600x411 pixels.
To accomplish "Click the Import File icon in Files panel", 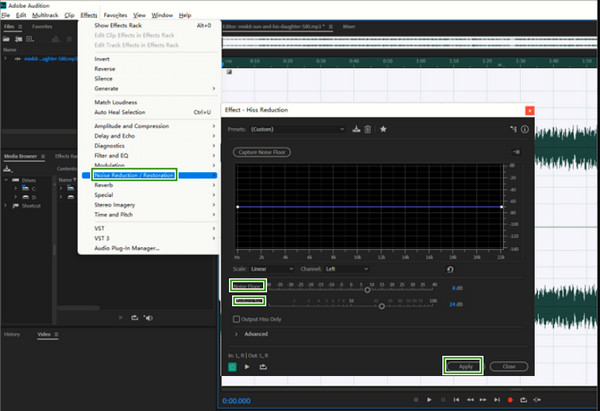I will tap(18, 39).
